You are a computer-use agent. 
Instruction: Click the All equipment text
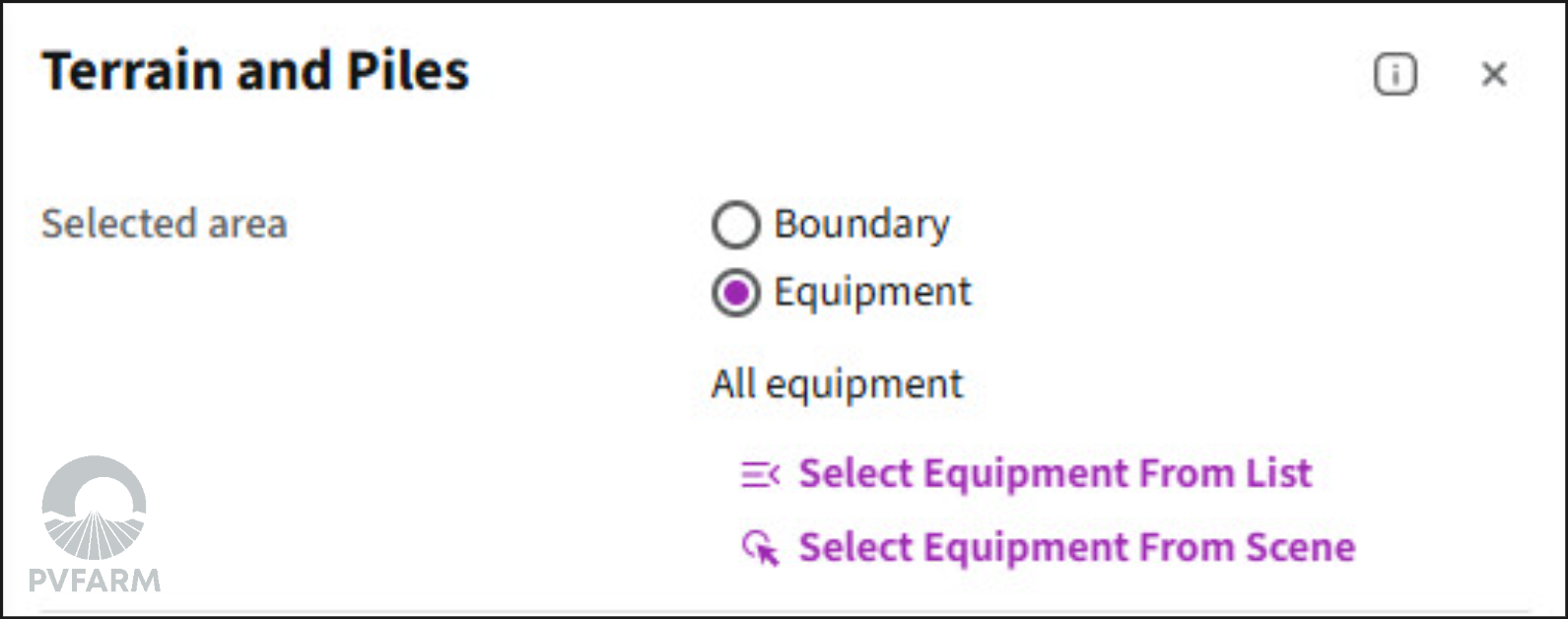[x=837, y=384]
